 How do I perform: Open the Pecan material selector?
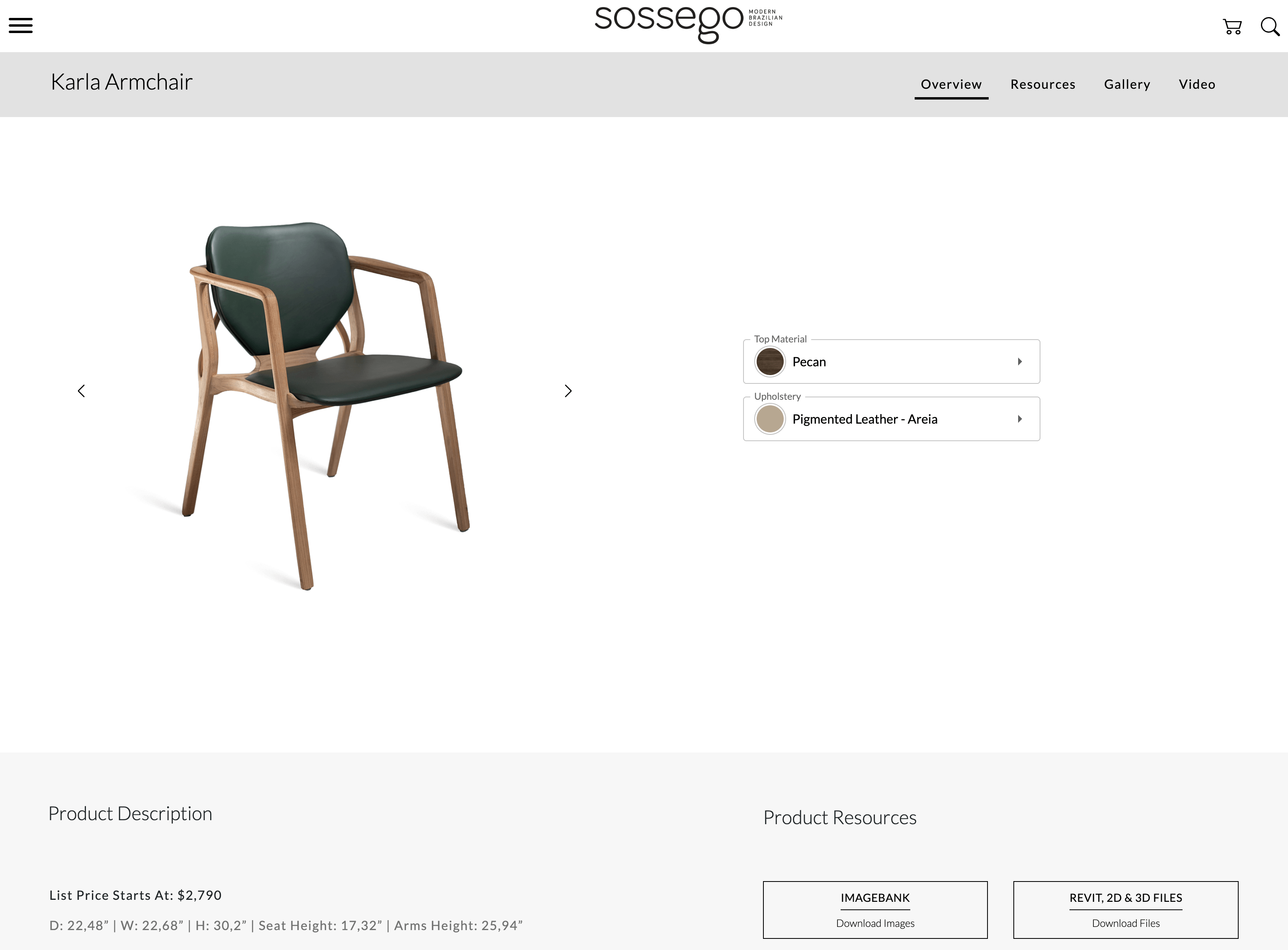pyautogui.click(x=892, y=362)
